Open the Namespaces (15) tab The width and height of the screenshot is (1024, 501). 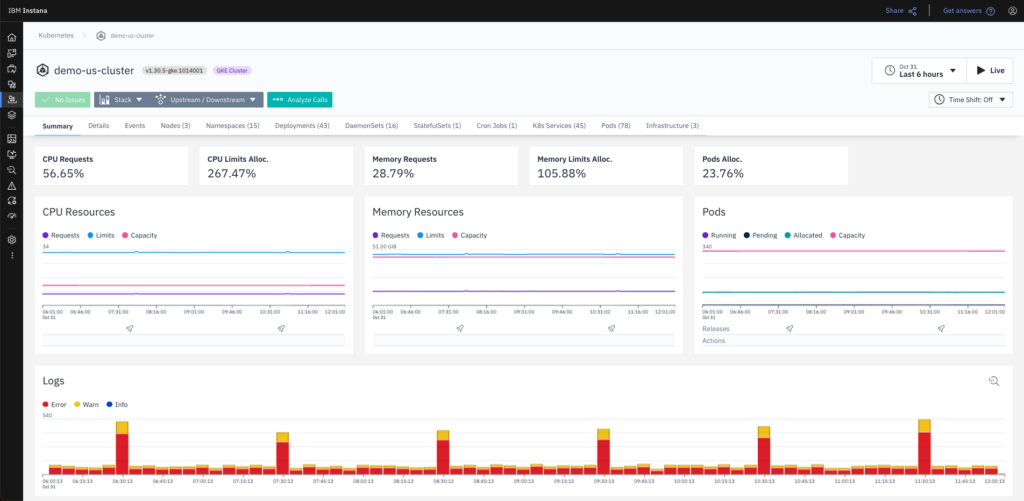pos(232,125)
